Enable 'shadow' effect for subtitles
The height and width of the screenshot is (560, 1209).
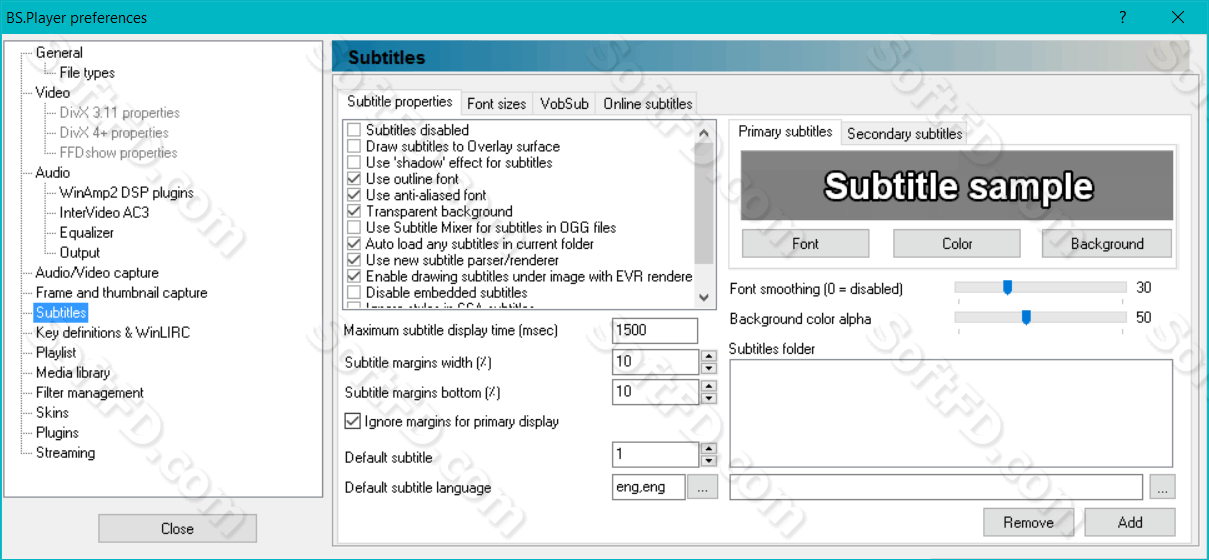coord(353,162)
